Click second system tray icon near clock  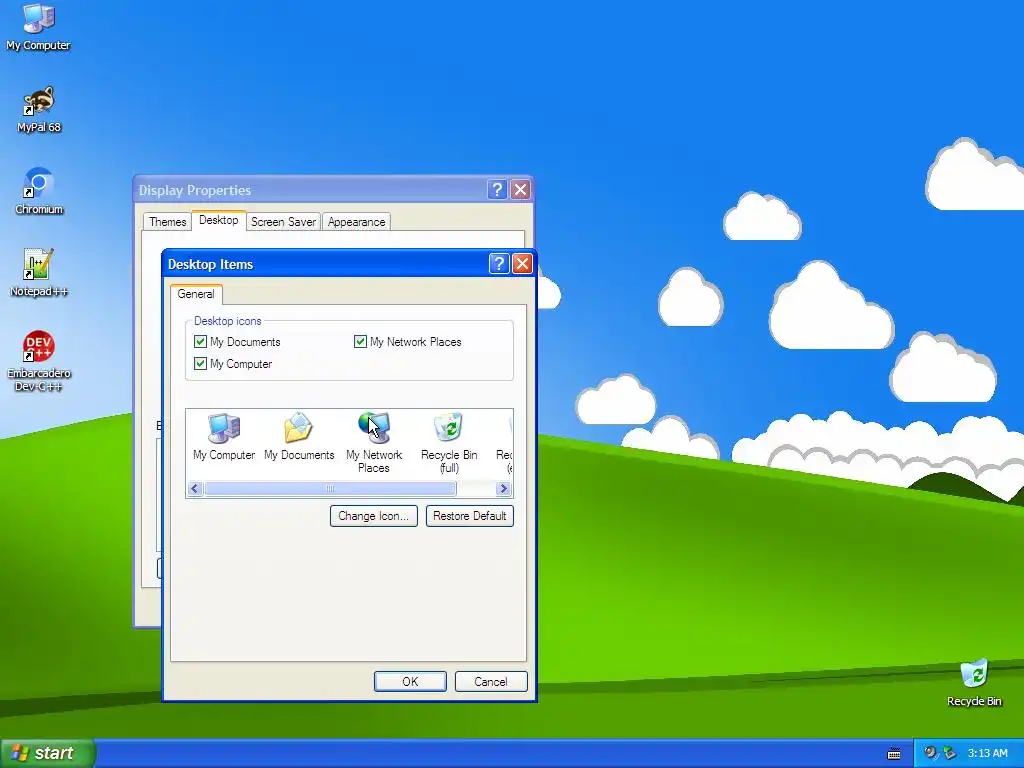950,753
